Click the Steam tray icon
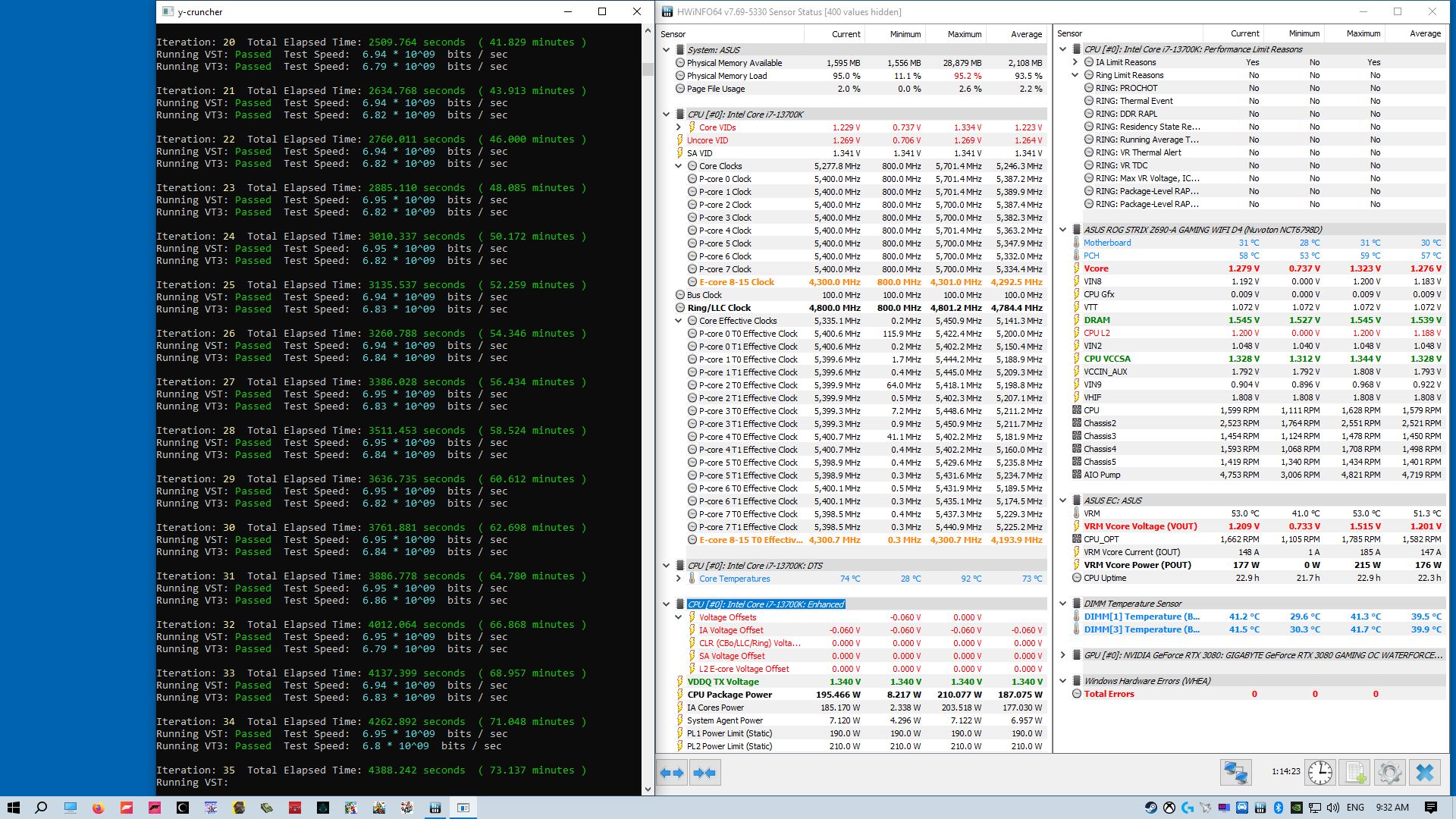 coord(1151,808)
